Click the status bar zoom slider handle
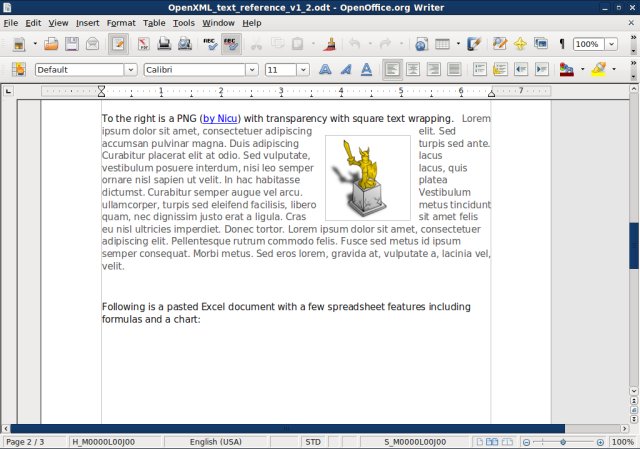Image resolution: width=640 pixels, height=449 pixels. [x=563, y=442]
